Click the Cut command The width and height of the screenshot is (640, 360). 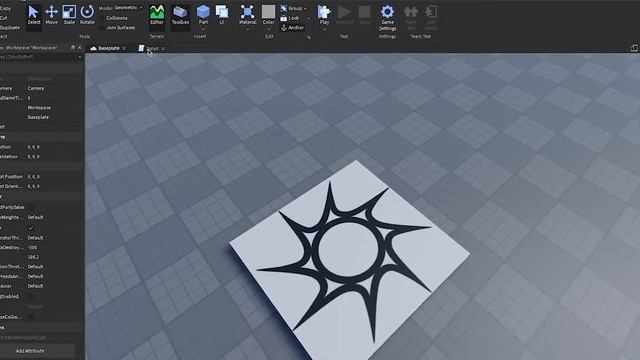[x=4, y=18]
